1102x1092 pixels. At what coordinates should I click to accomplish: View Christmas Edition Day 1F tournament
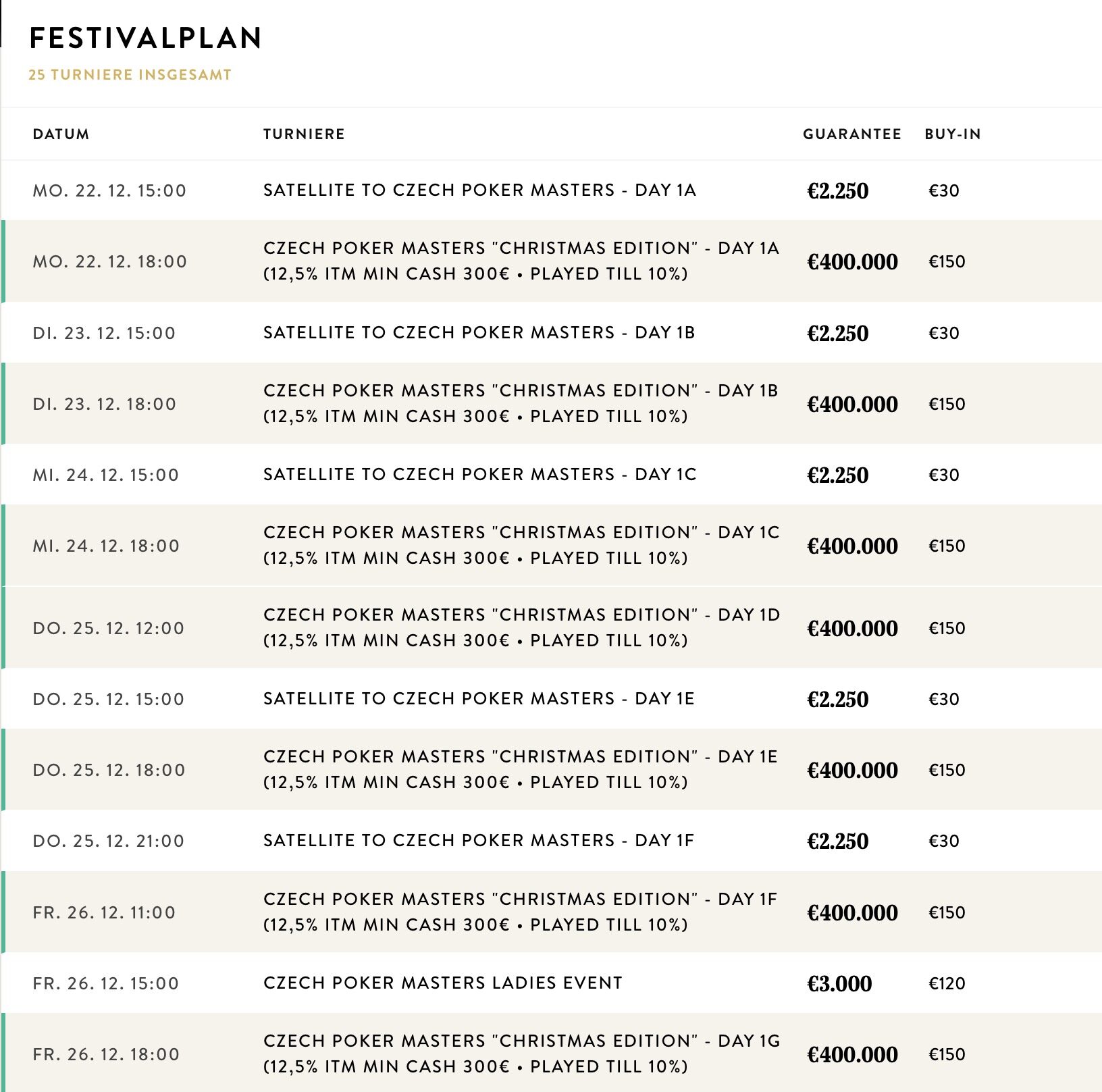pos(521,912)
